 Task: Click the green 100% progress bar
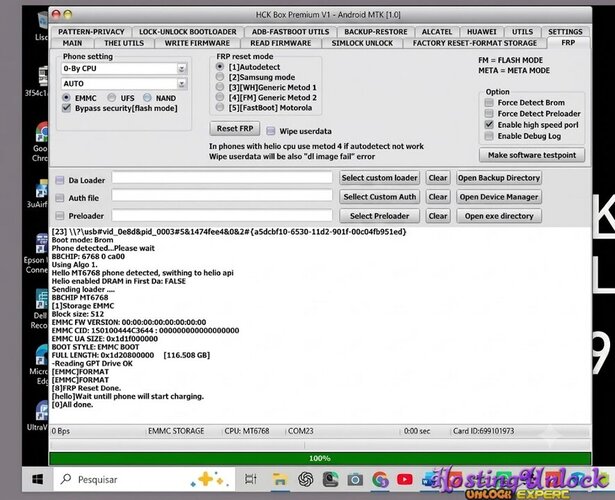coord(320,458)
